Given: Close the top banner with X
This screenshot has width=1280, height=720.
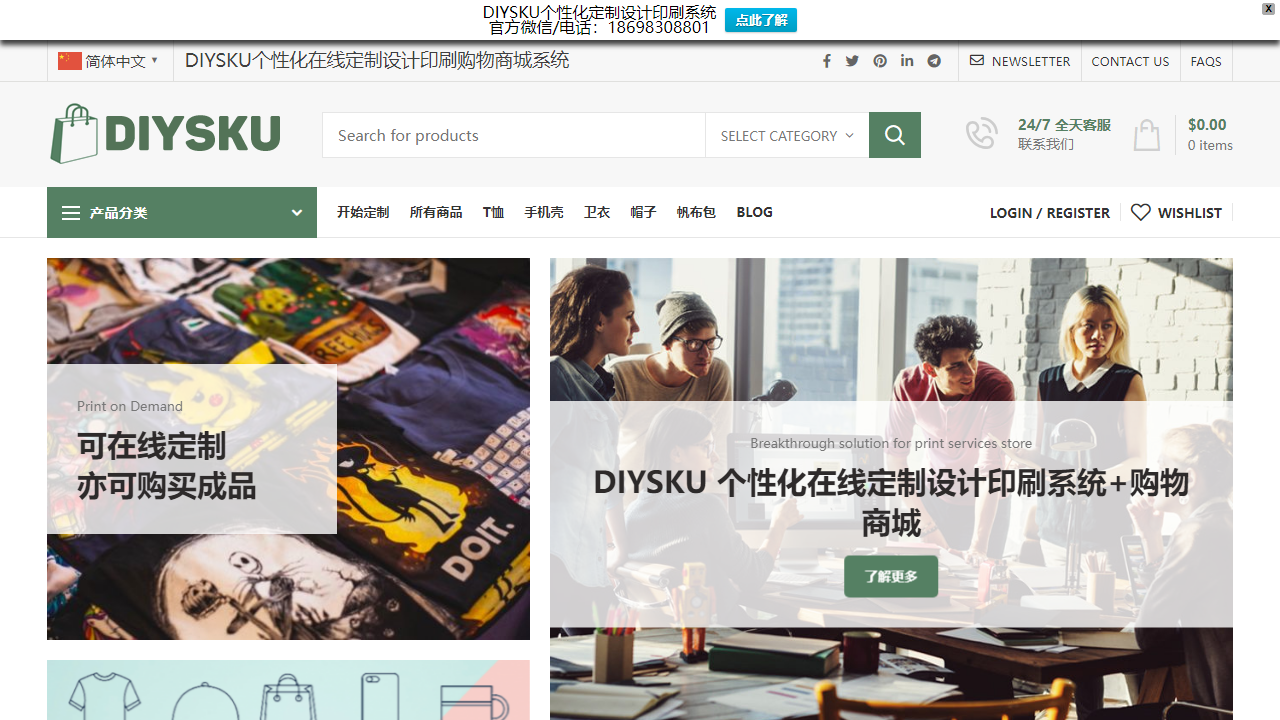Looking at the screenshot, I should point(1268,8).
